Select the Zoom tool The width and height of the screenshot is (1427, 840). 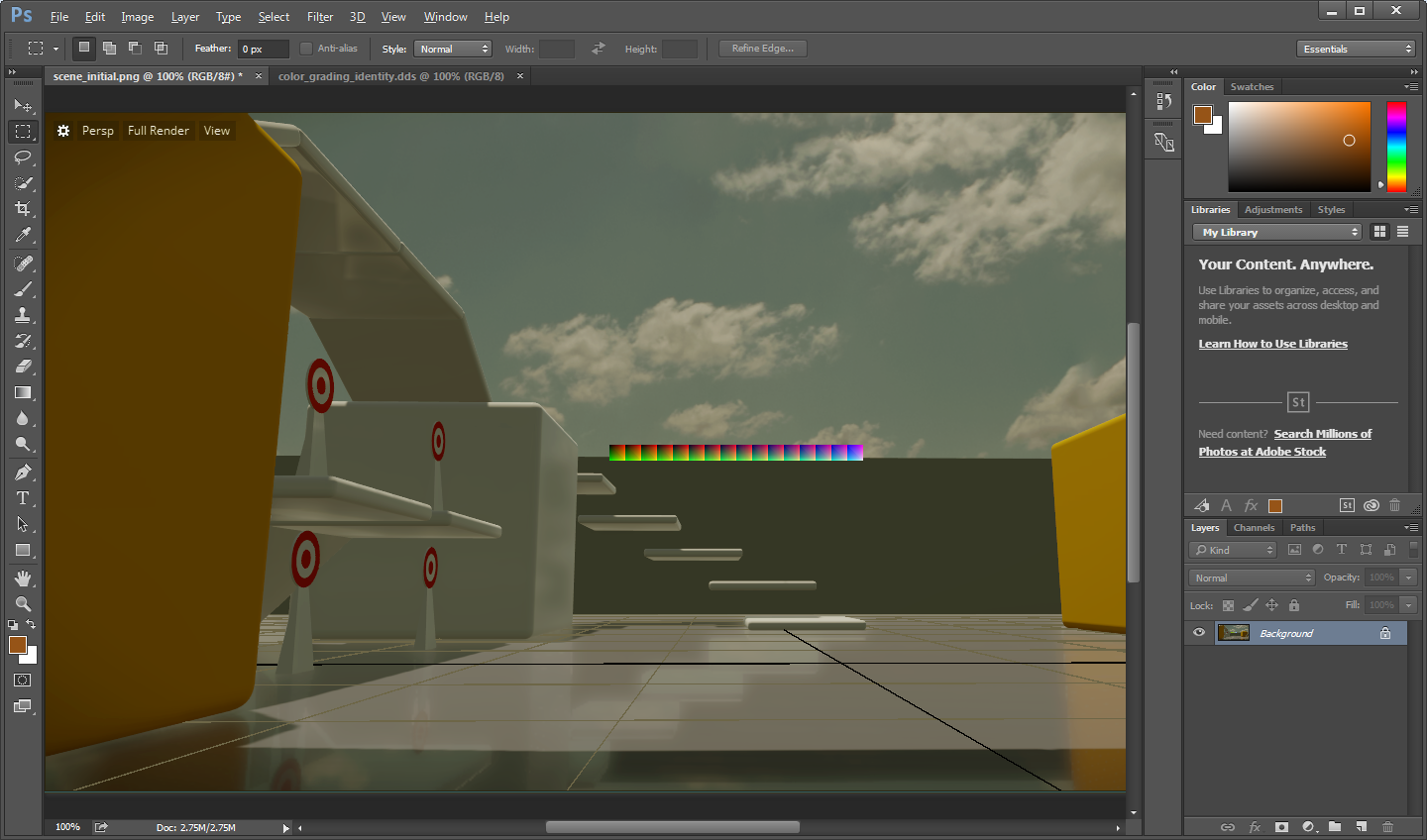[x=23, y=603]
